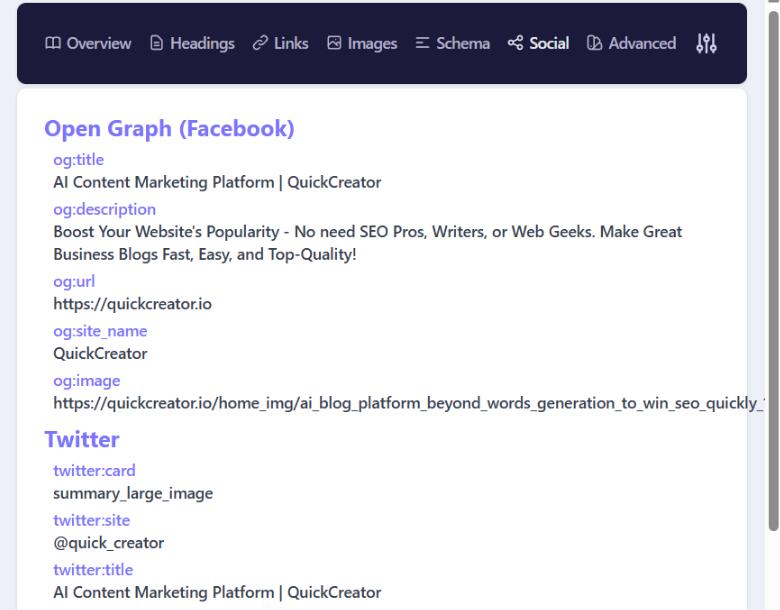The width and height of the screenshot is (780, 610).
Task: Click the Twitter section heading
Action: tap(82, 439)
